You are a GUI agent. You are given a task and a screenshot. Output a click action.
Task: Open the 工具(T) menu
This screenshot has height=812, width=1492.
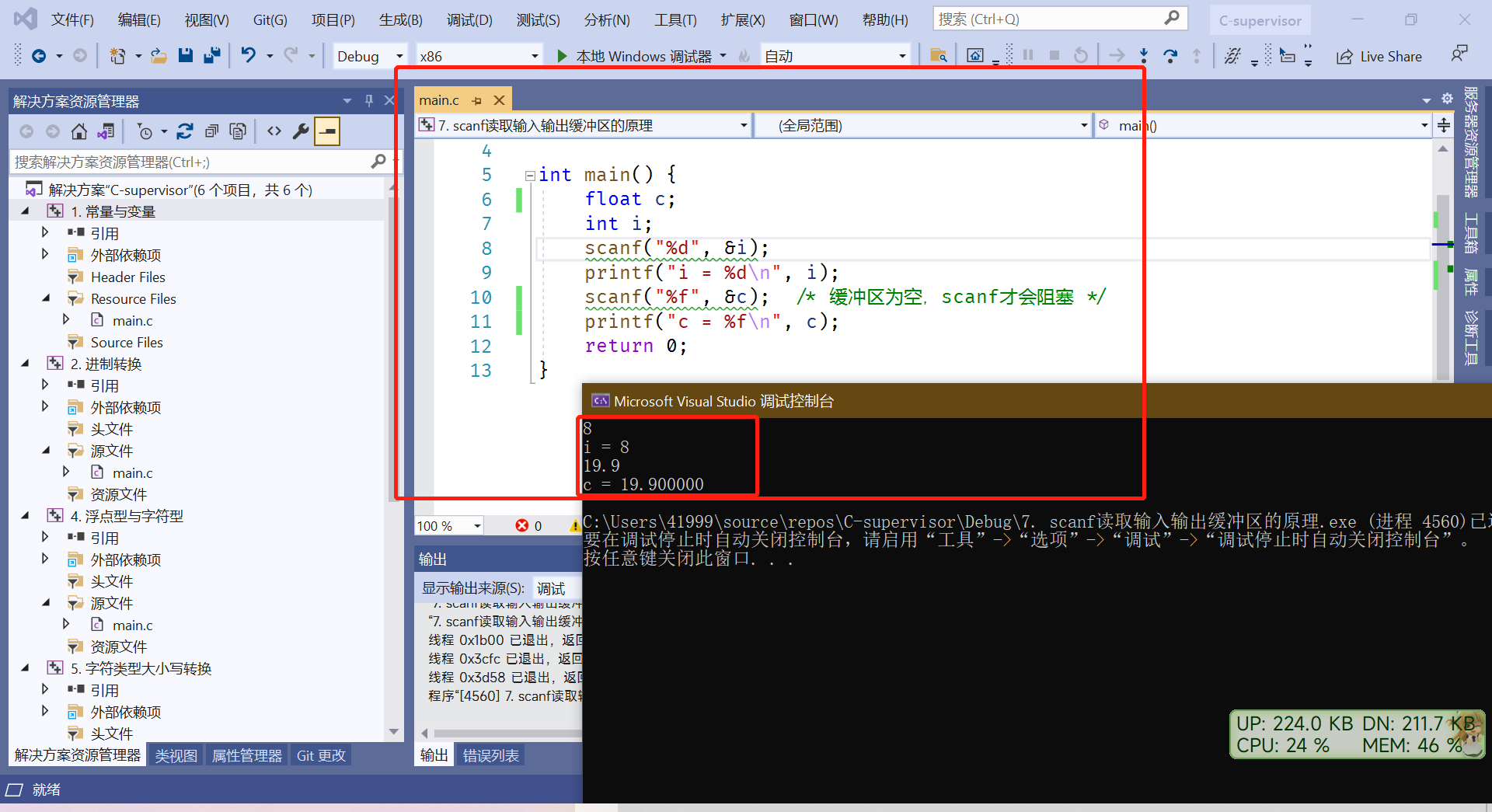(x=675, y=19)
